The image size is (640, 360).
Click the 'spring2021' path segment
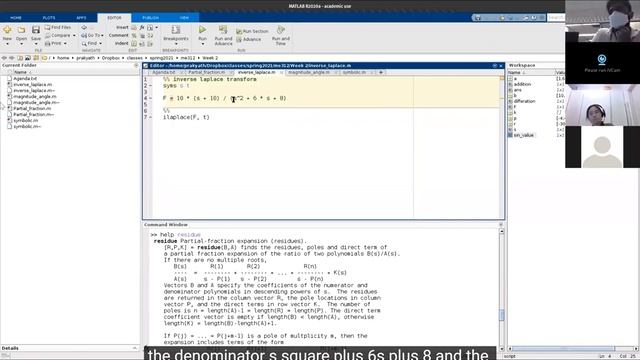[x=161, y=58]
